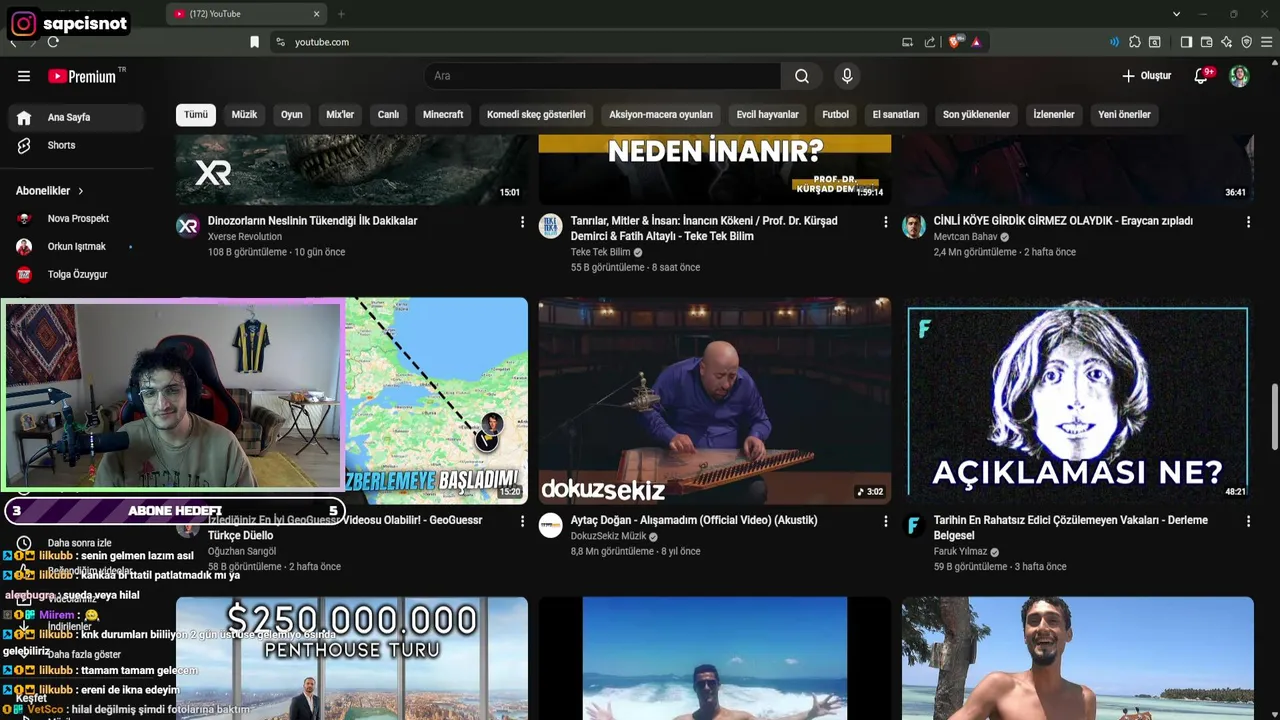Viewport: 1280px width, 720px height.
Task: Select the Oyun filter chip
Action: 292,115
